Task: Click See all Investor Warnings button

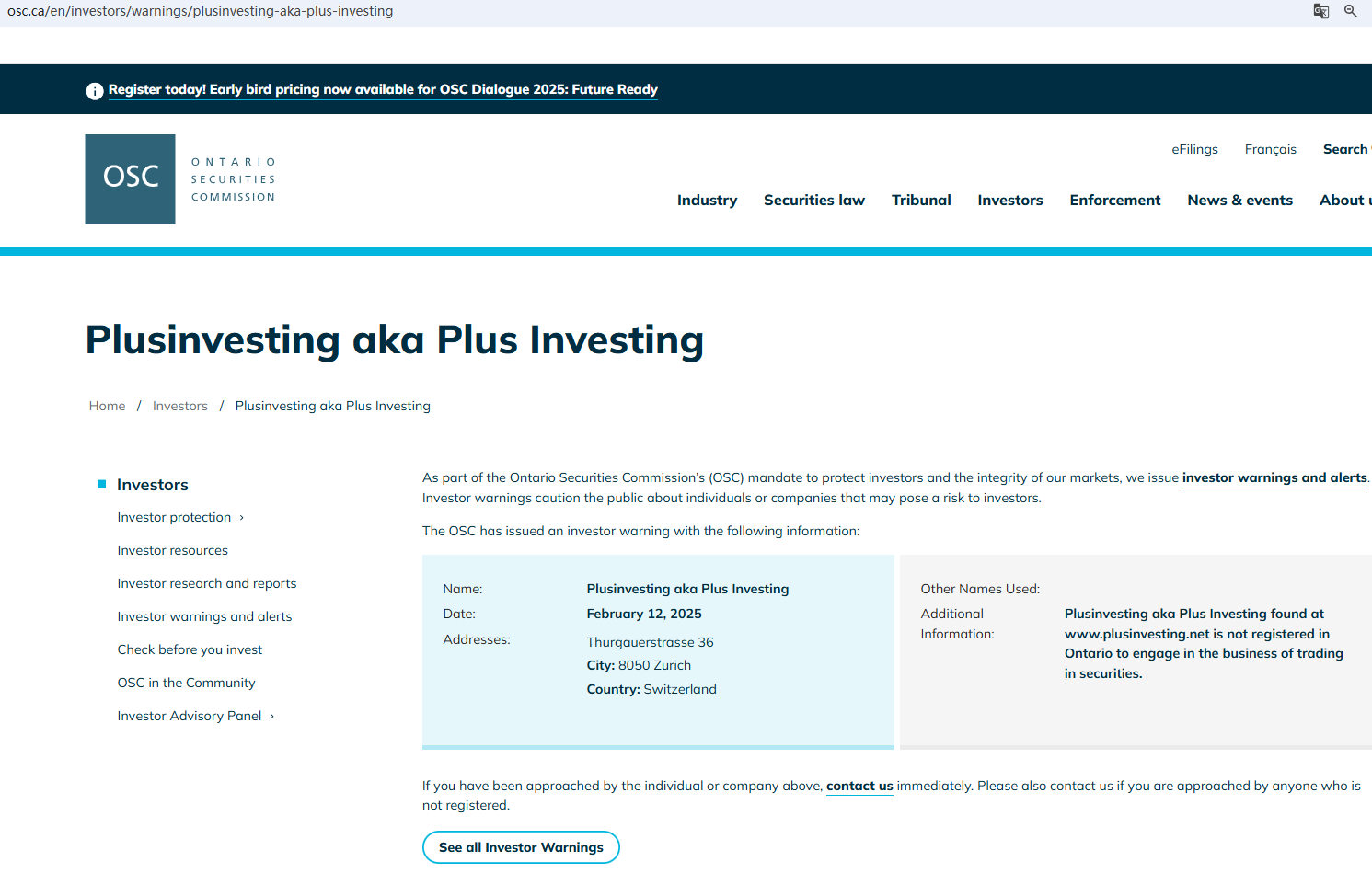Action: (x=521, y=847)
